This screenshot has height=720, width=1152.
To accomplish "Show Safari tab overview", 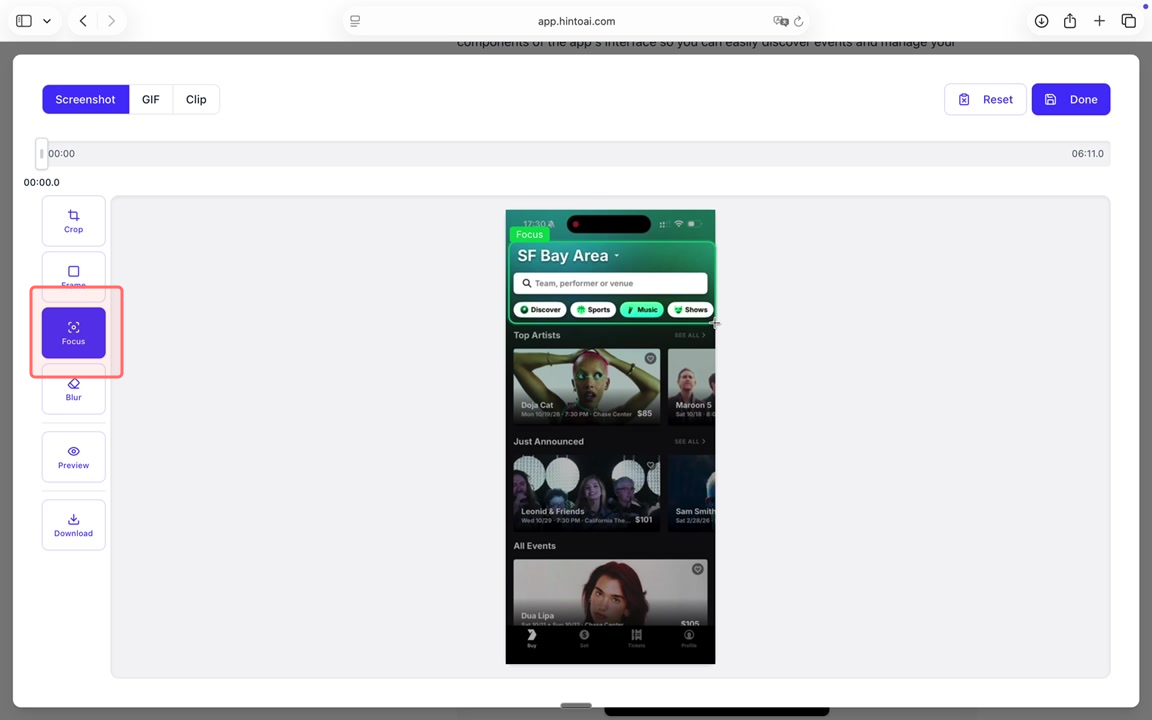I will 1128,21.
